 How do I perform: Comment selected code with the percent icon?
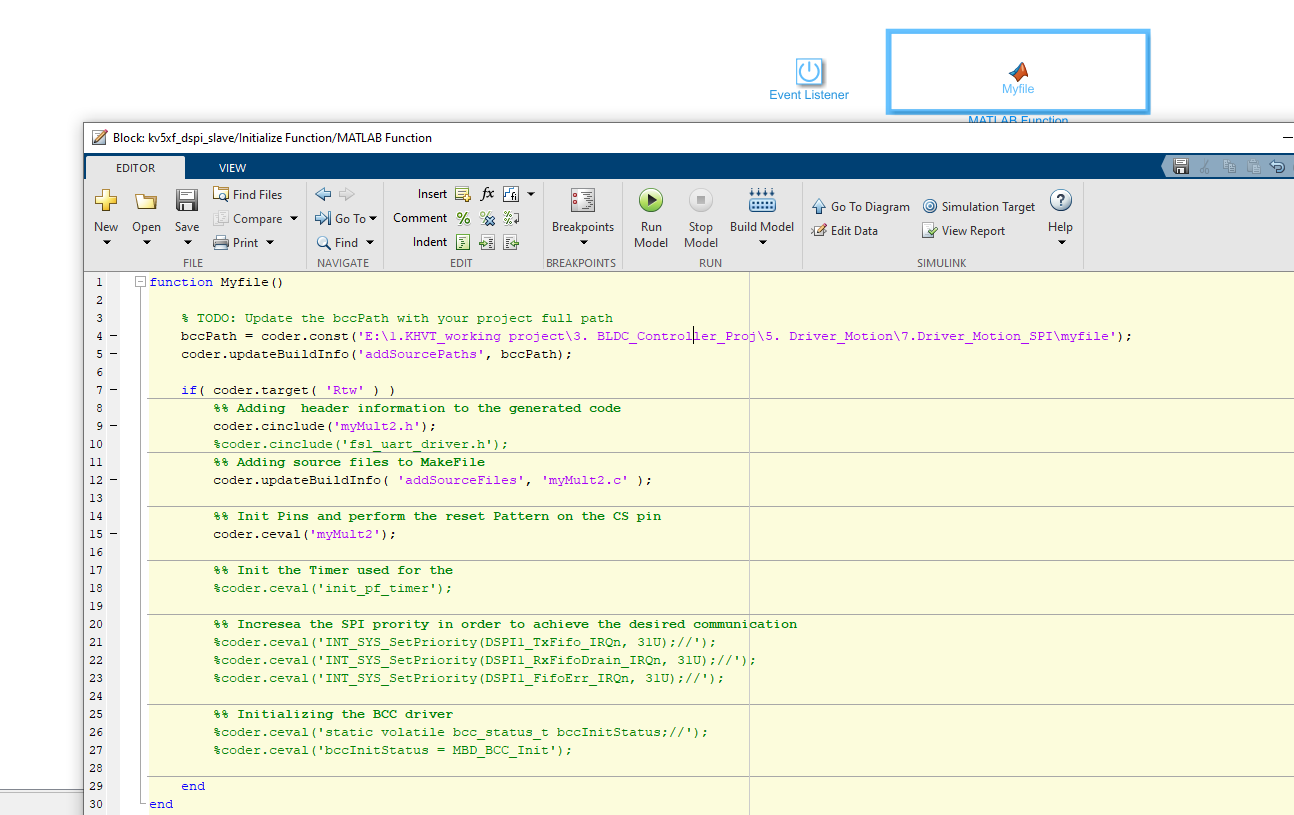click(x=464, y=217)
